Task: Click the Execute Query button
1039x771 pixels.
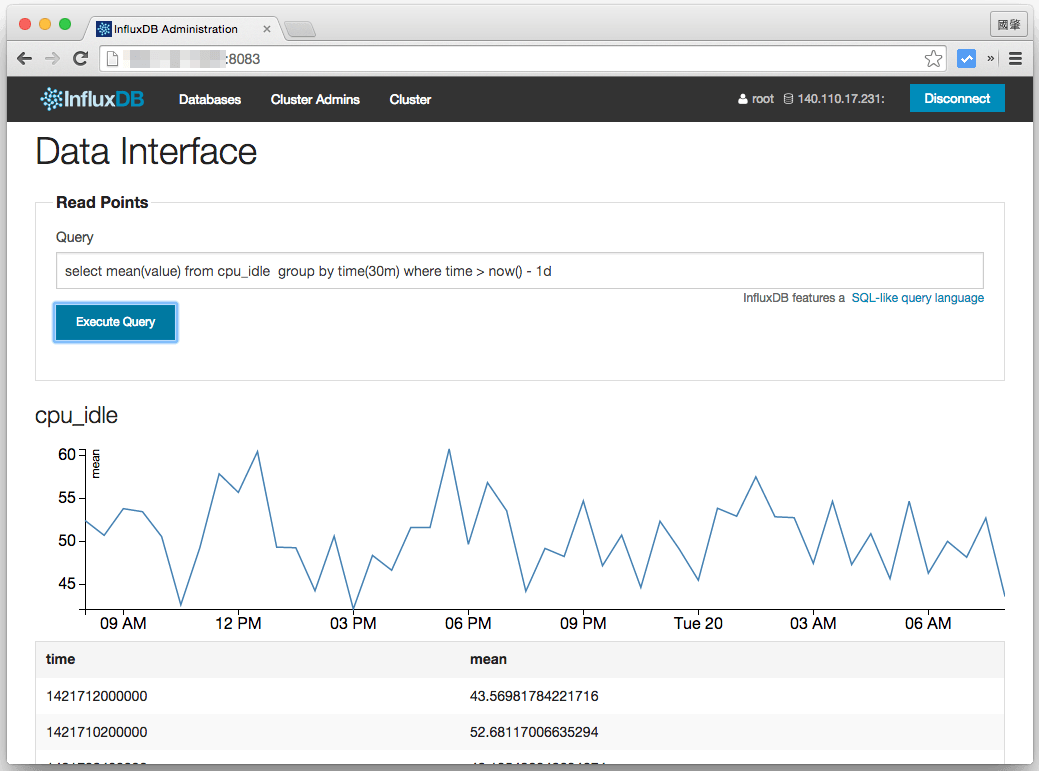Action: (115, 322)
